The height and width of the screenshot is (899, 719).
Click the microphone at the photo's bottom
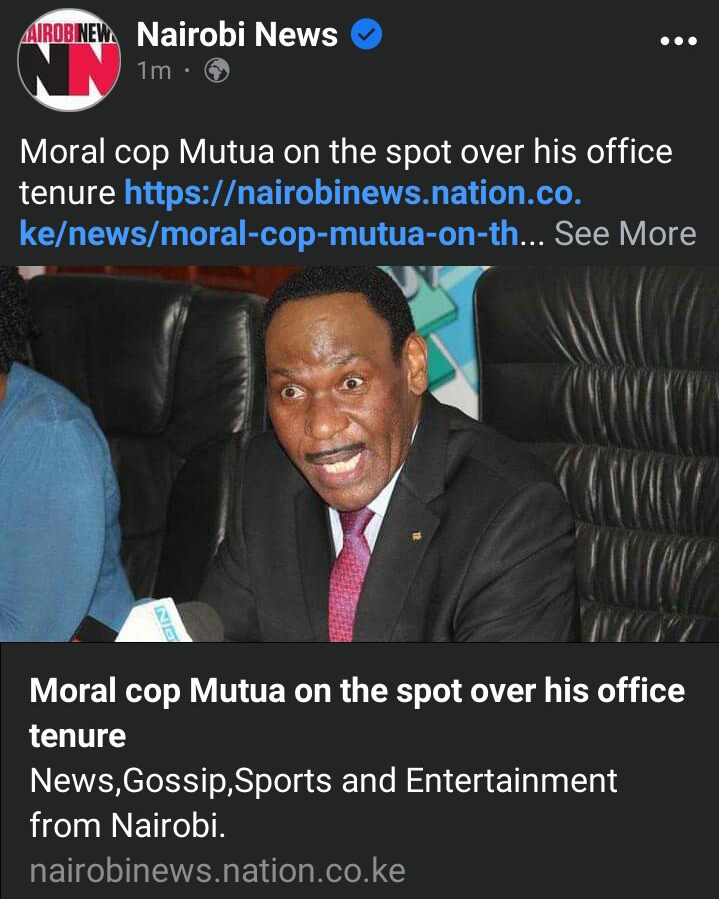click(166, 621)
